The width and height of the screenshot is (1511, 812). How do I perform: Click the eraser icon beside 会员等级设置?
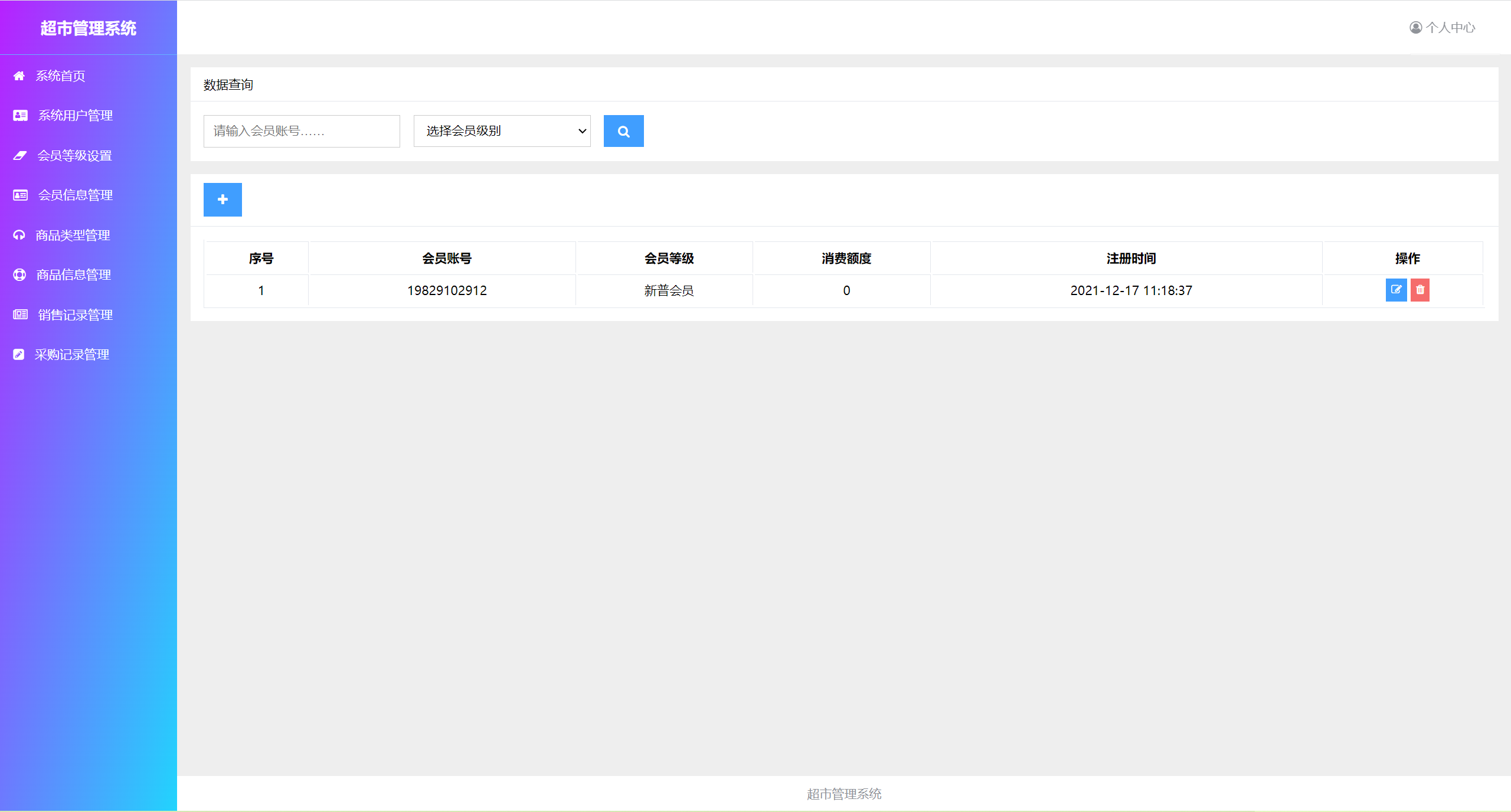[20, 156]
